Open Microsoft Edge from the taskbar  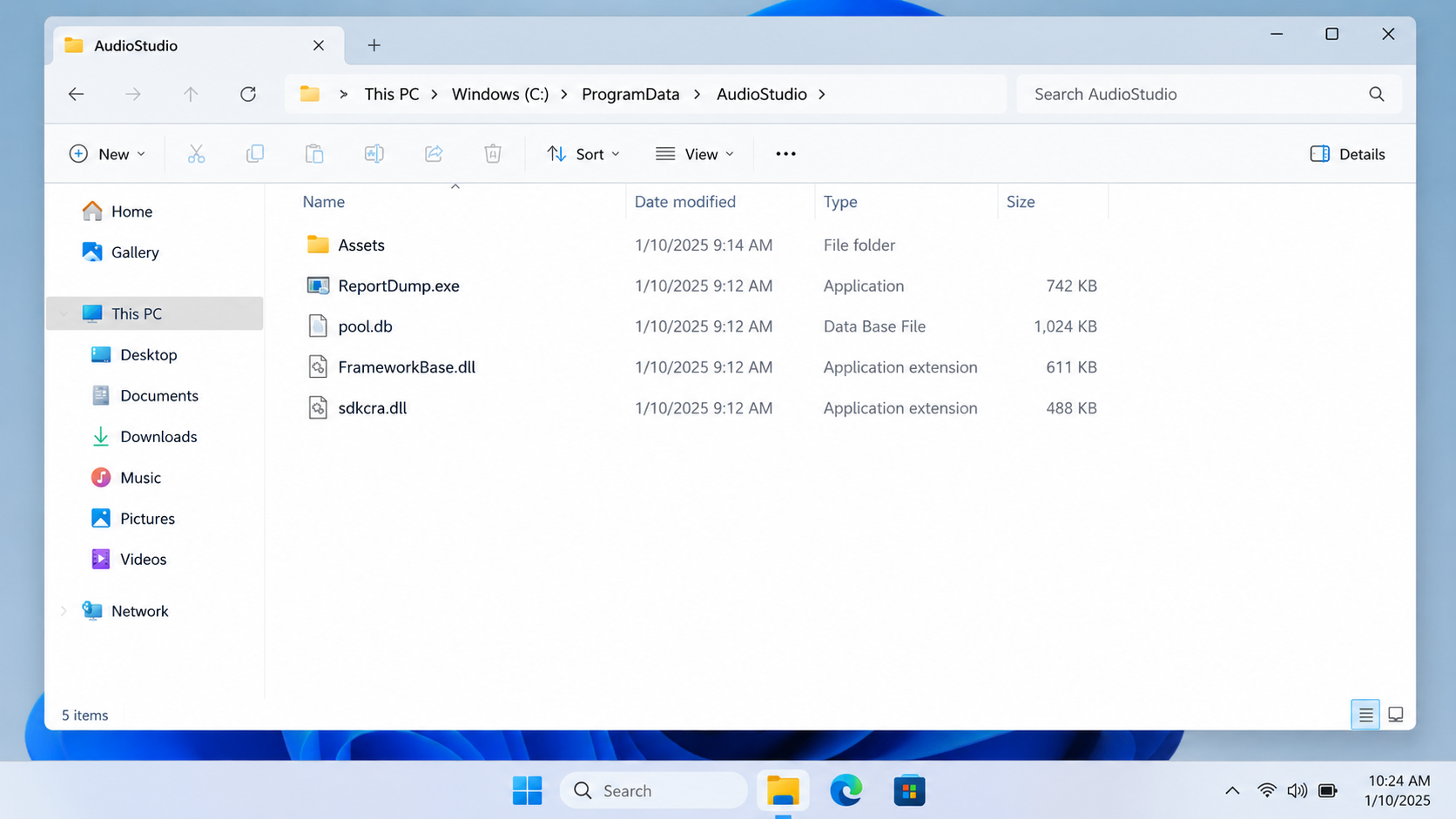click(846, 790)
